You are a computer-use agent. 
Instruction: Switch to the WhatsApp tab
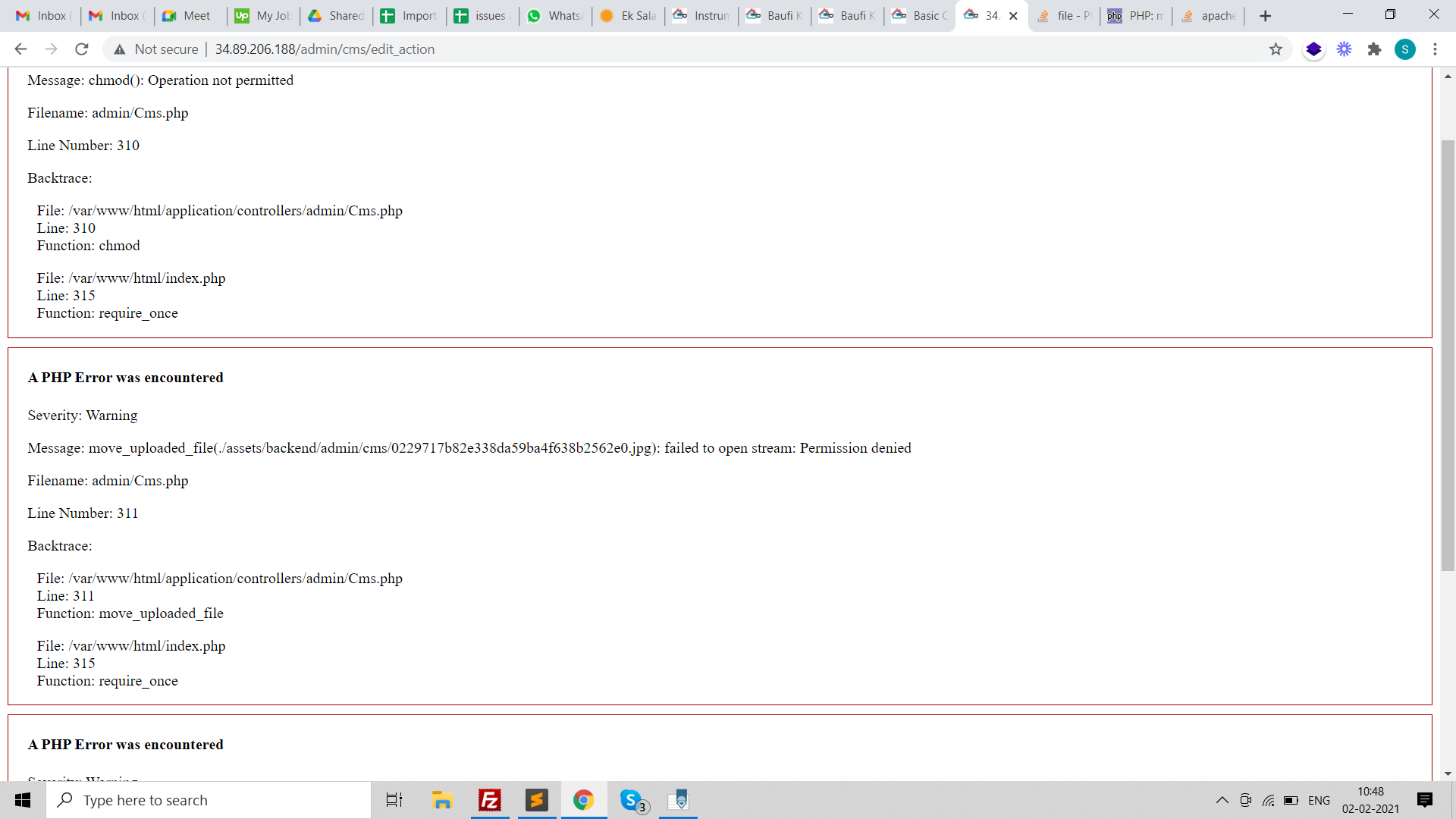[554, 16]
